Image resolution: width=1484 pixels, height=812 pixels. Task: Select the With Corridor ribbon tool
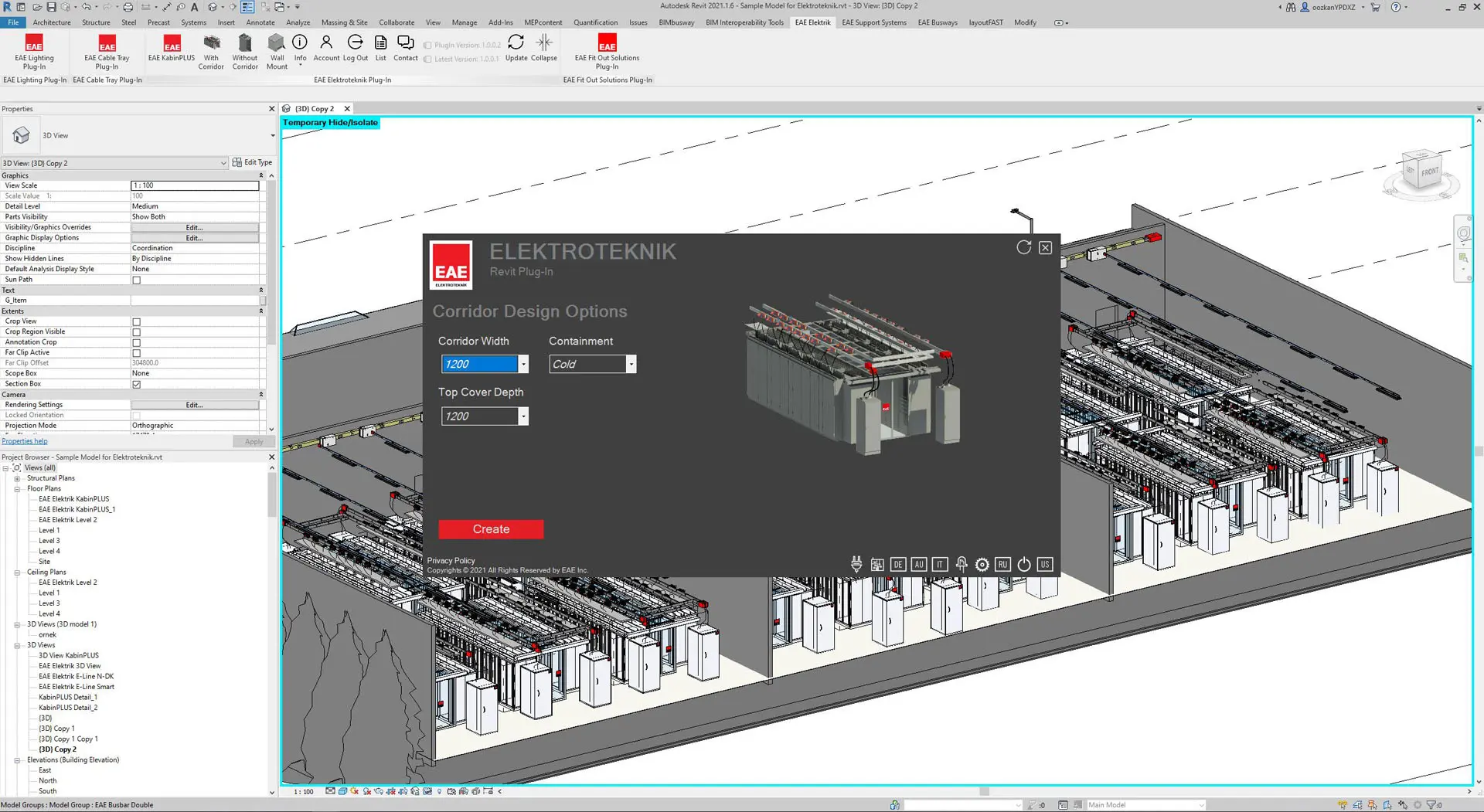click(x=211, y=51)
